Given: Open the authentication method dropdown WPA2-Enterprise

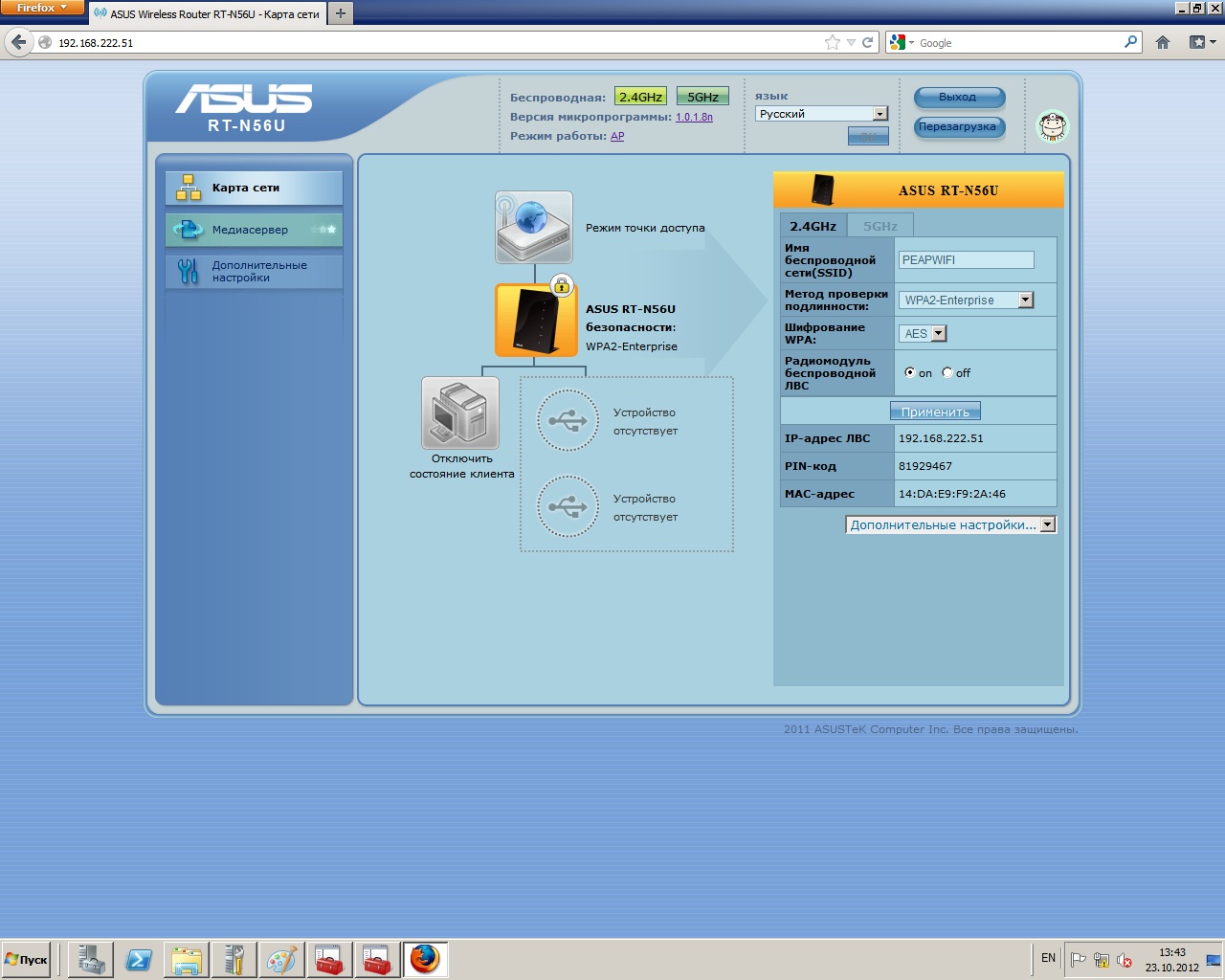Looking at the screenshot, I should [967, 300].
